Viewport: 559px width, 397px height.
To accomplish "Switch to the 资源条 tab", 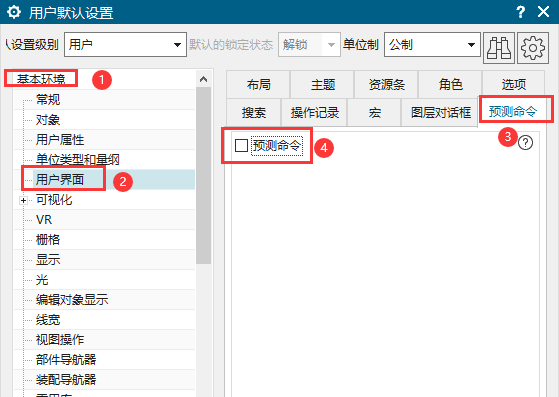I will pos(386,84).
